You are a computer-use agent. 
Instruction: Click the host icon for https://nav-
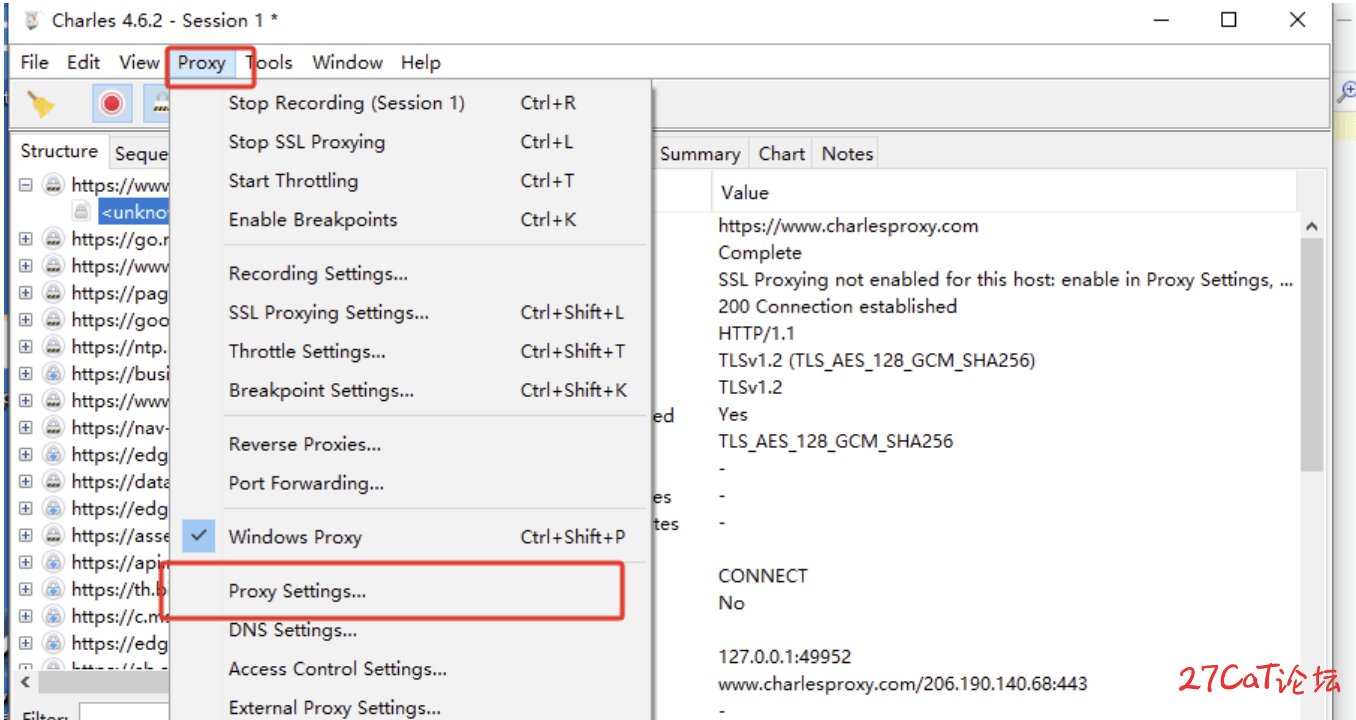pos(53,428)
